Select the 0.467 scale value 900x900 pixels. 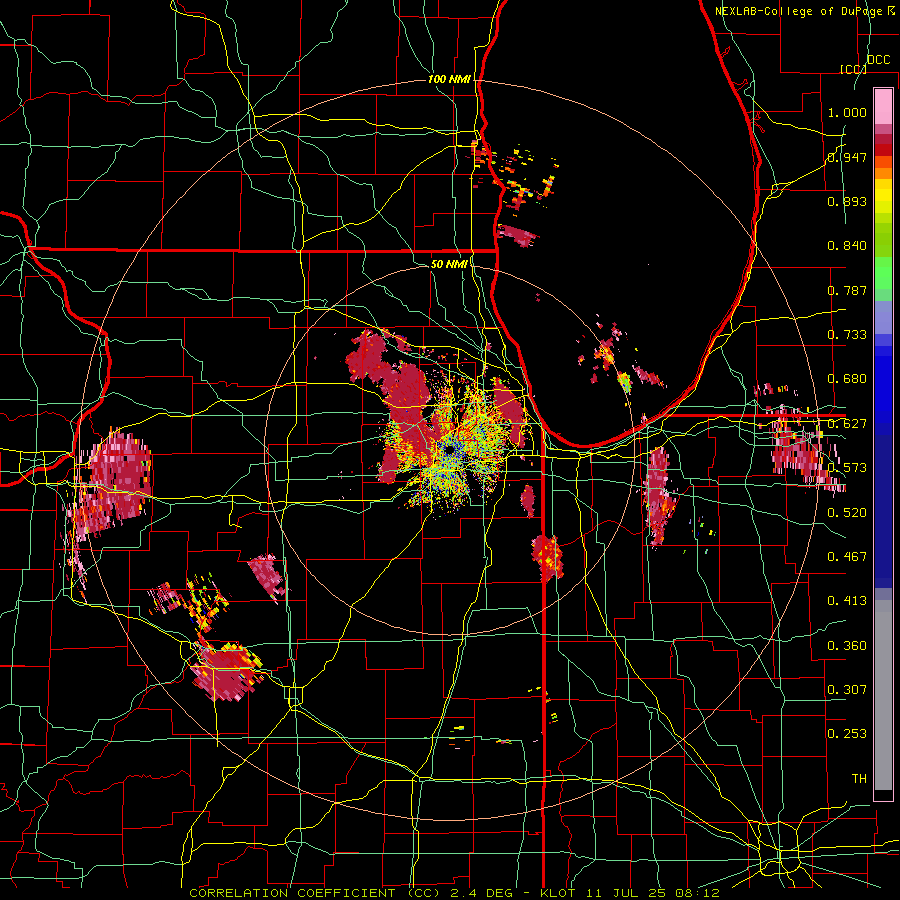click(x=847, y=556)
